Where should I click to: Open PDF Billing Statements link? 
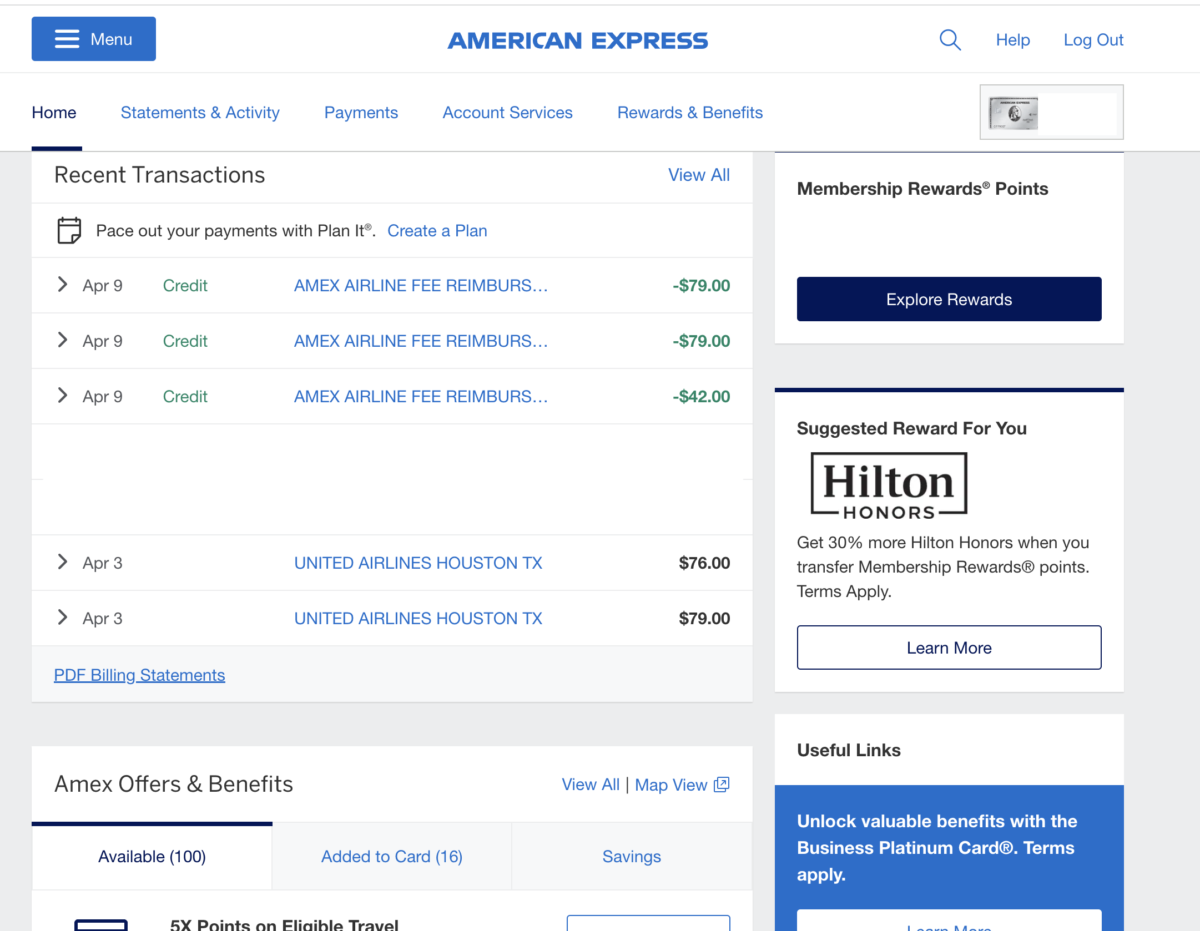[139, 675]
